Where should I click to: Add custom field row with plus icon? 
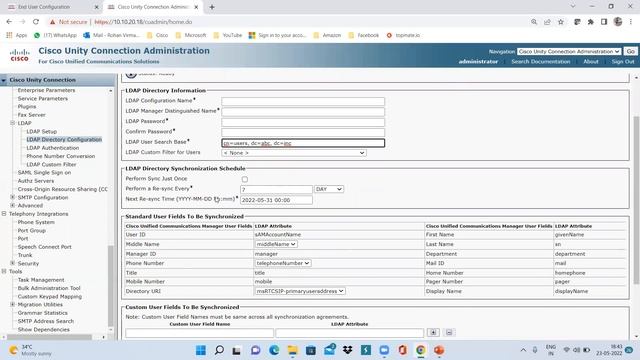tap(433, 333)
